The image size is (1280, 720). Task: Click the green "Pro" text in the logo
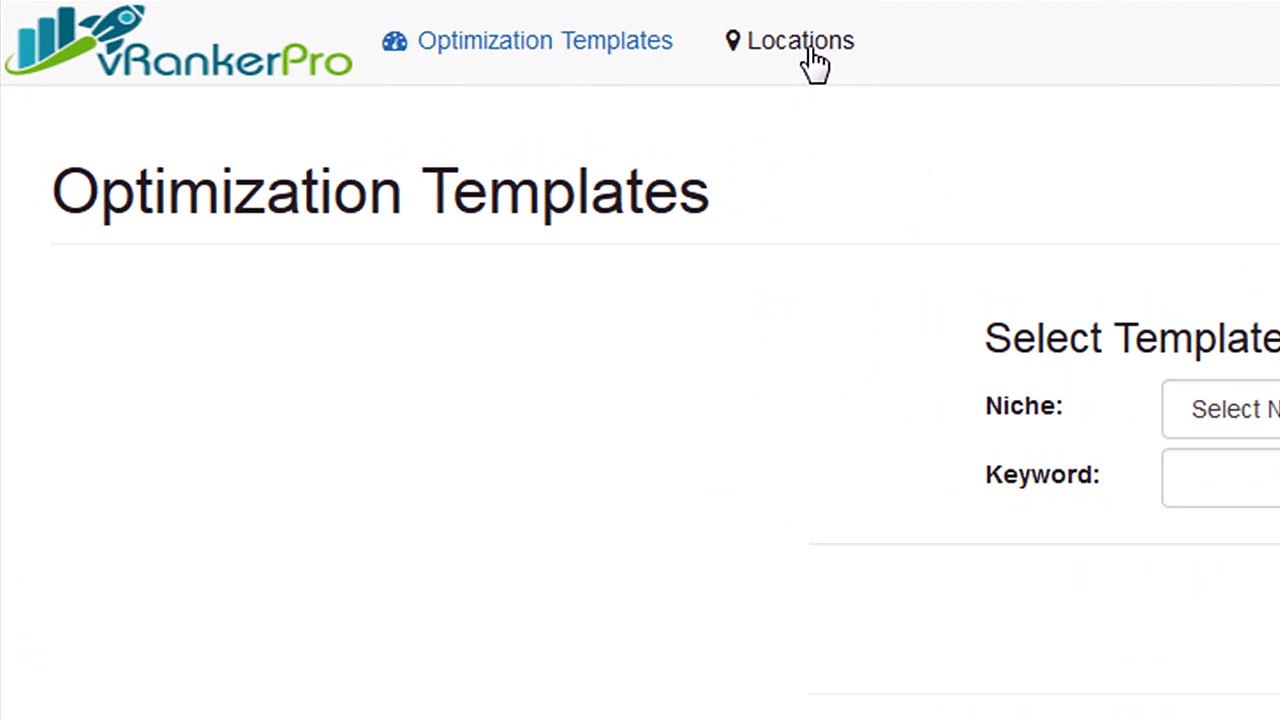point(316,60)
